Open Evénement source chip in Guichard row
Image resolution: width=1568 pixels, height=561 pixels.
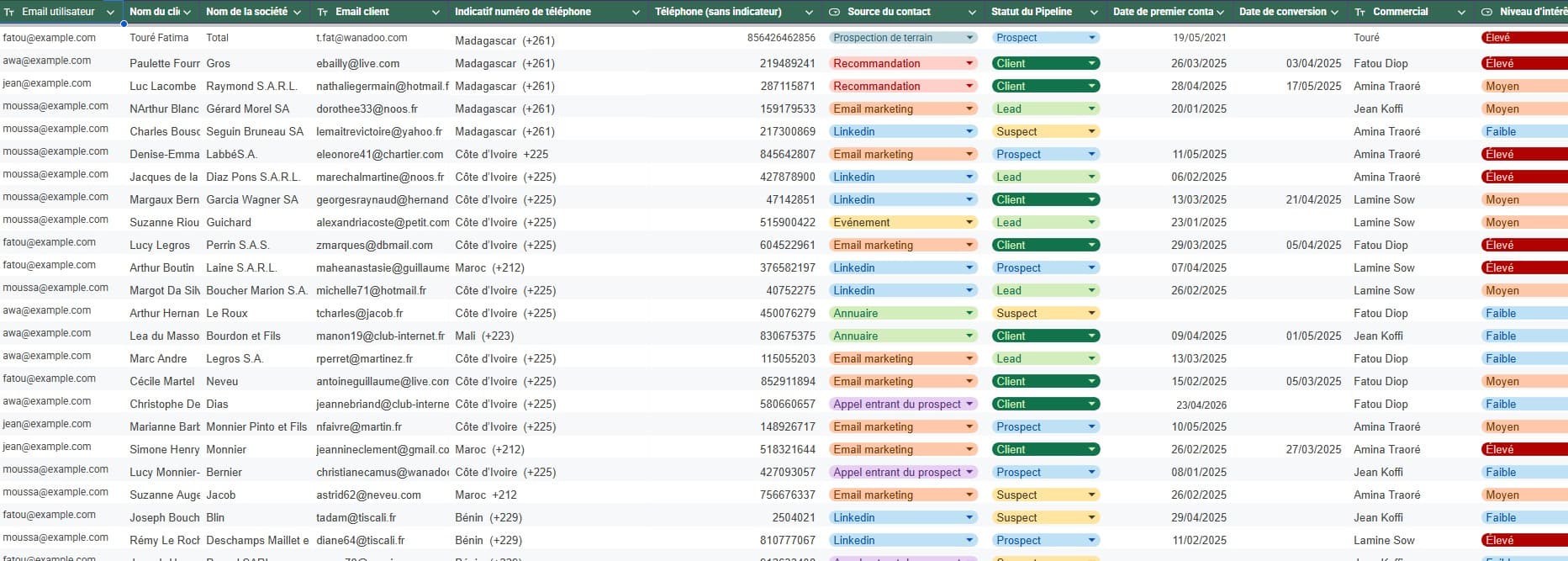tap(903, 222)
